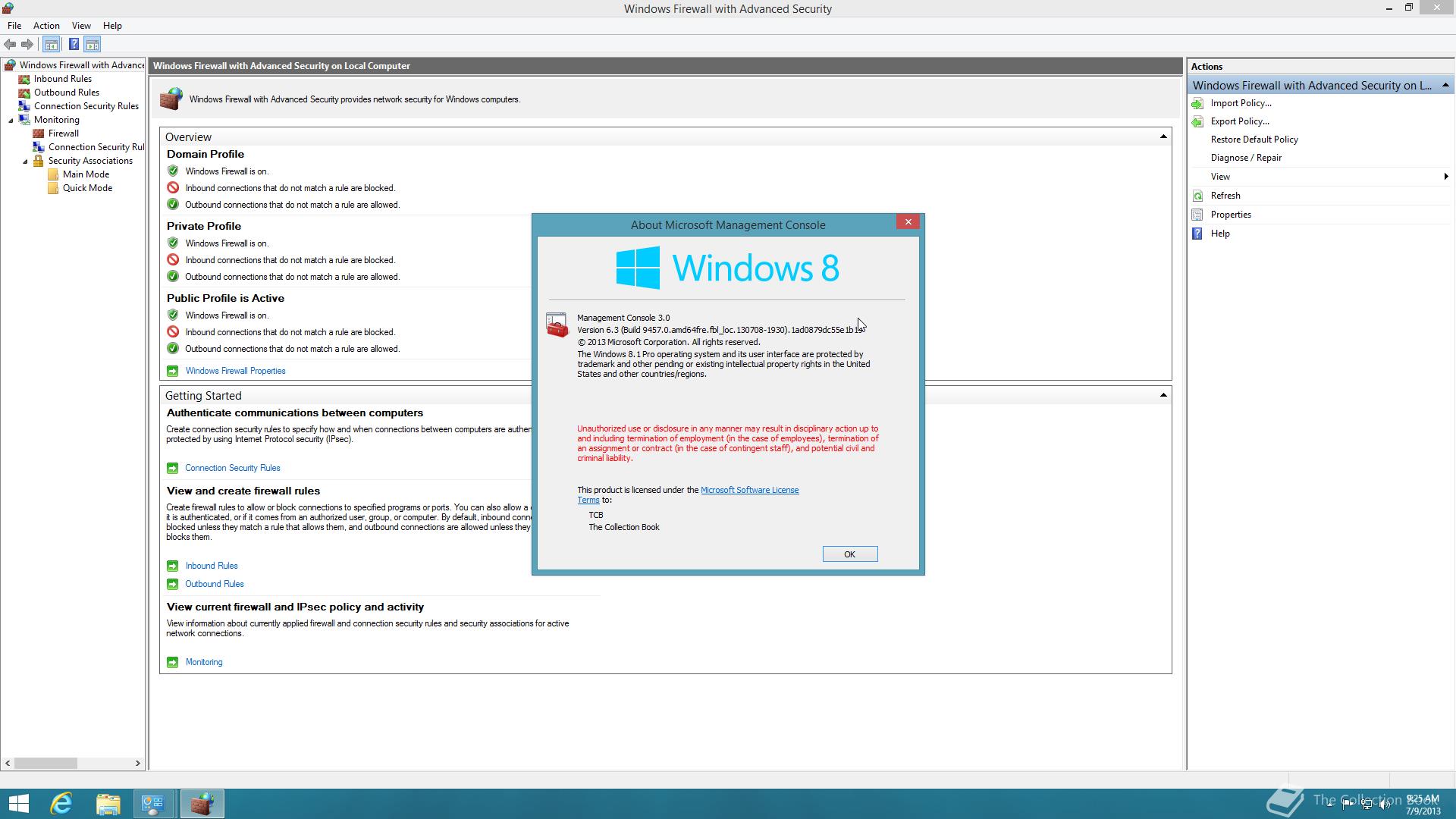This screenshot has width=1456, height=819.
Task: Toggle the Show/Hide Action Pane toolbar icon
Action: 93,44
